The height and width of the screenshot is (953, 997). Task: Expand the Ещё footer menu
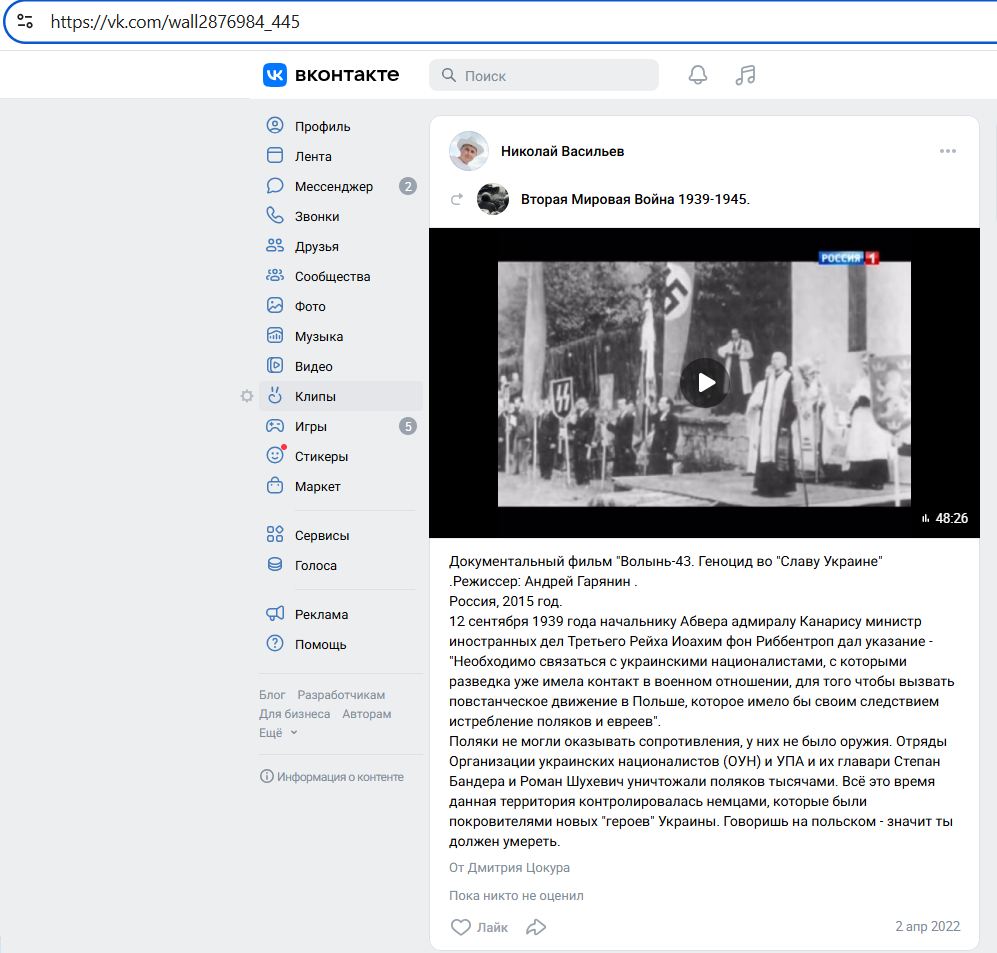[x=278, y=732]
